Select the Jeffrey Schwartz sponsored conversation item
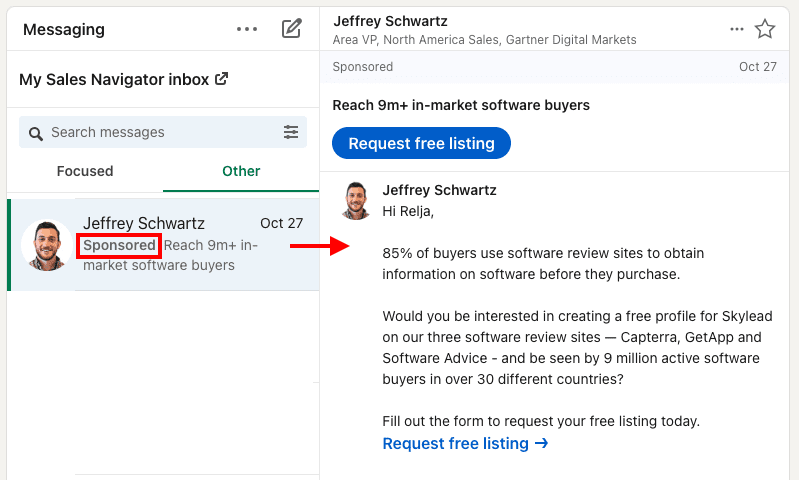Image resolution: width=799 pixels, height=480 pixels. coord(163,245)
